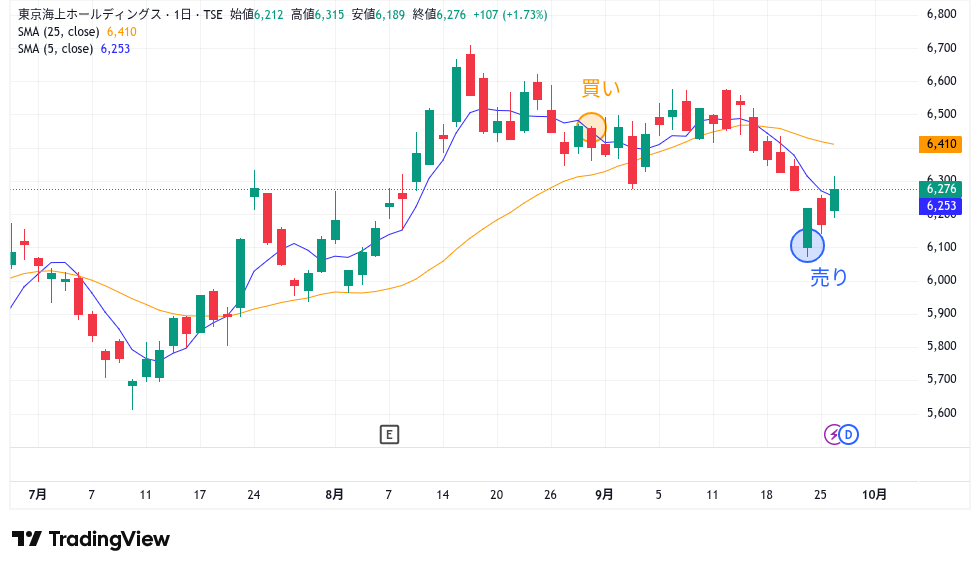Click the dividend 'D' marker icon
The image size is (980, 569).
tap(849, 434)
